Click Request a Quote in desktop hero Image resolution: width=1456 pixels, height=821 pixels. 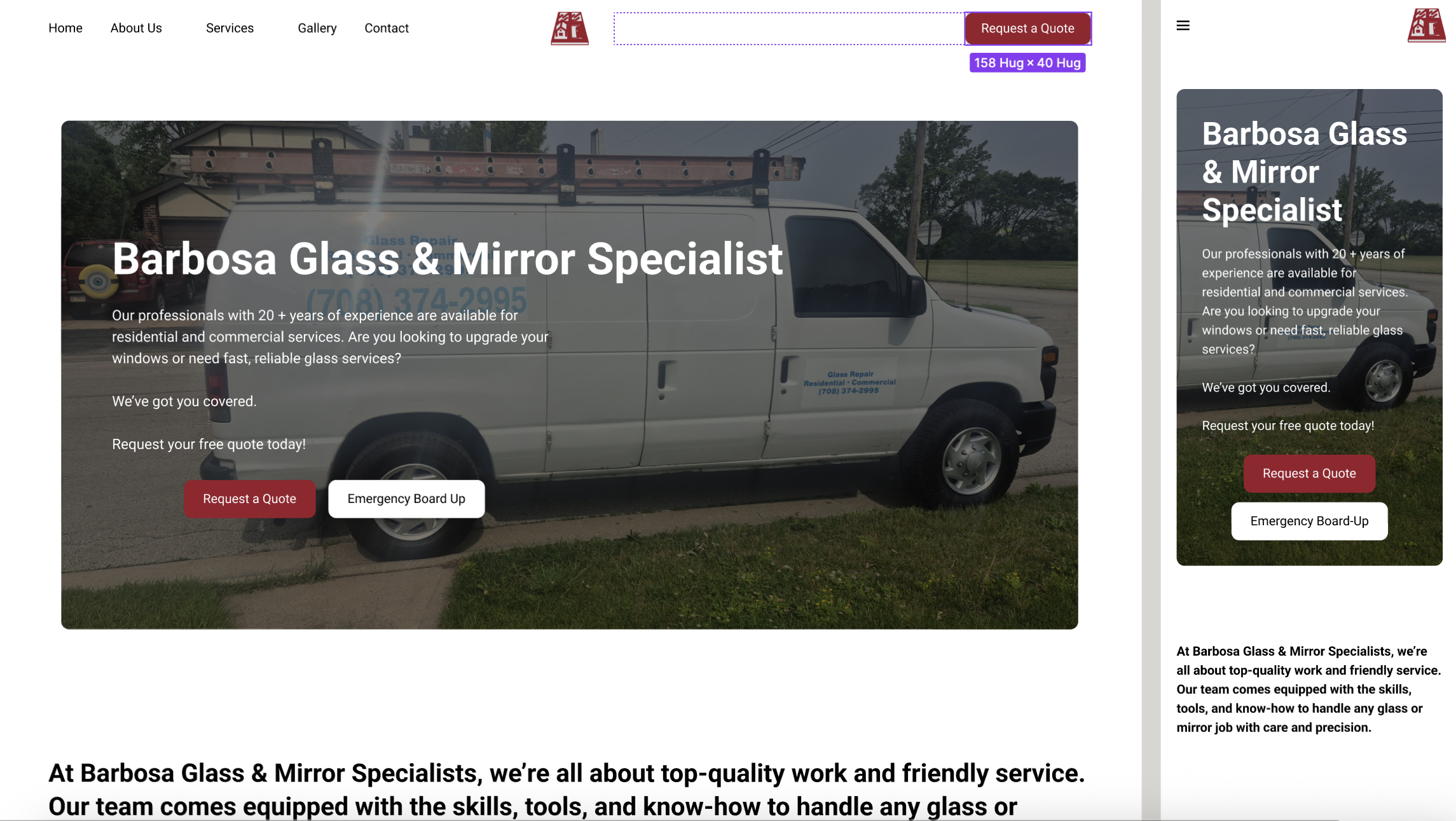(x=249, y=499)
